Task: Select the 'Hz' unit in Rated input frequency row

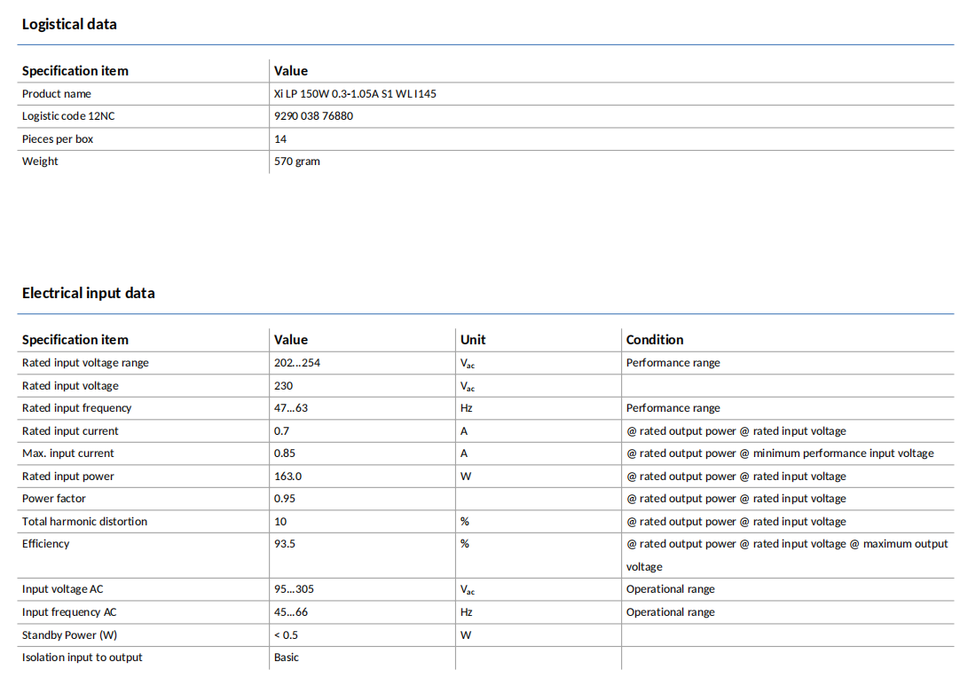Action: tap(467, 408)
